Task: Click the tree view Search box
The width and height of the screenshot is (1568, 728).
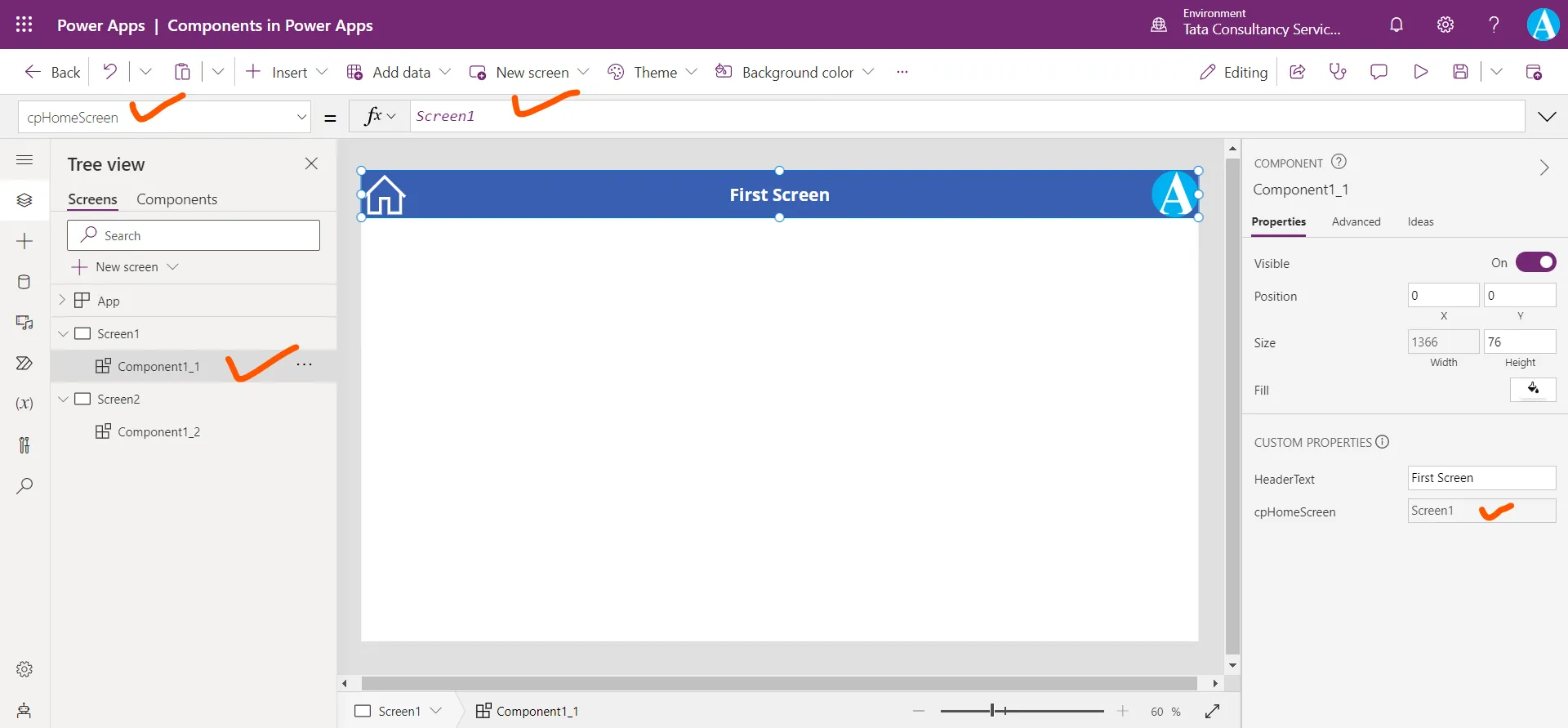Action: point(194,235)
